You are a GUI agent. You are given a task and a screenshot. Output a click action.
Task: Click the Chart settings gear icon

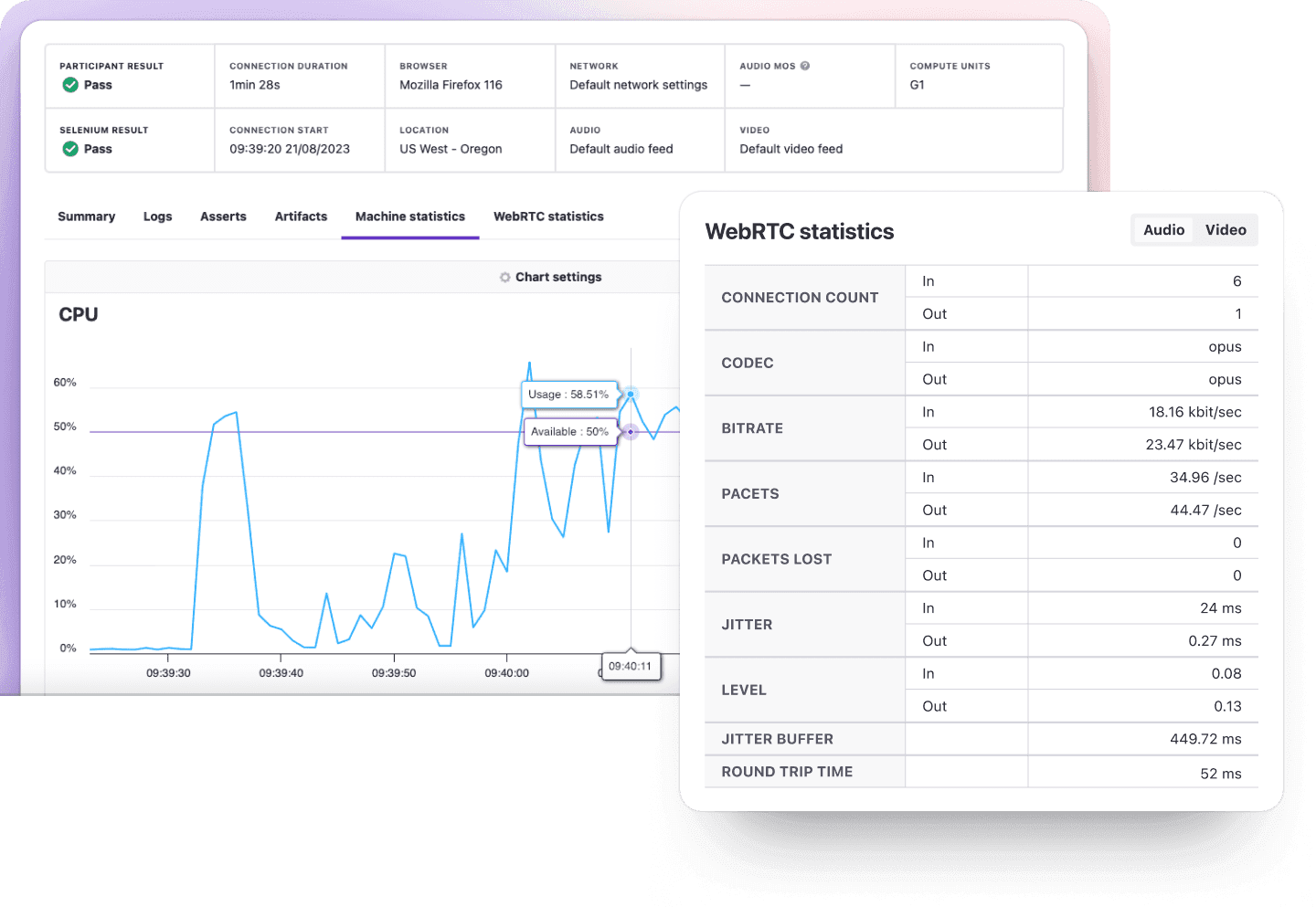coord(504,277)
